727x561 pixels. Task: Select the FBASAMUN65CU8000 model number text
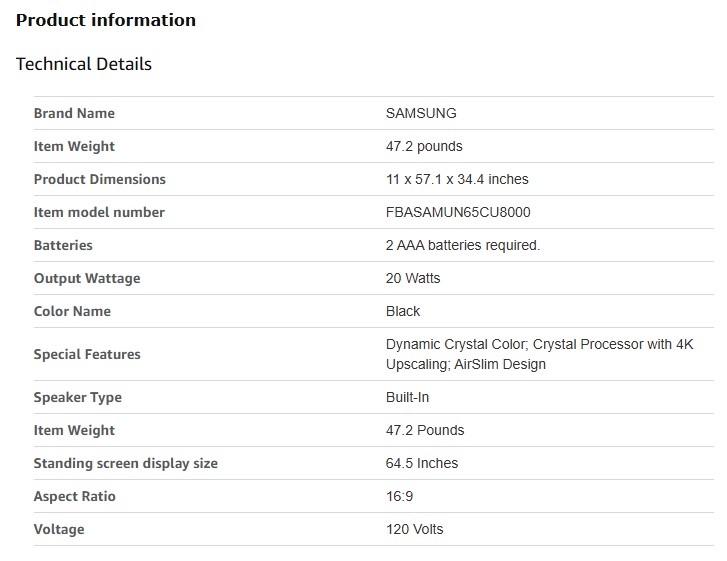point(458,212)
